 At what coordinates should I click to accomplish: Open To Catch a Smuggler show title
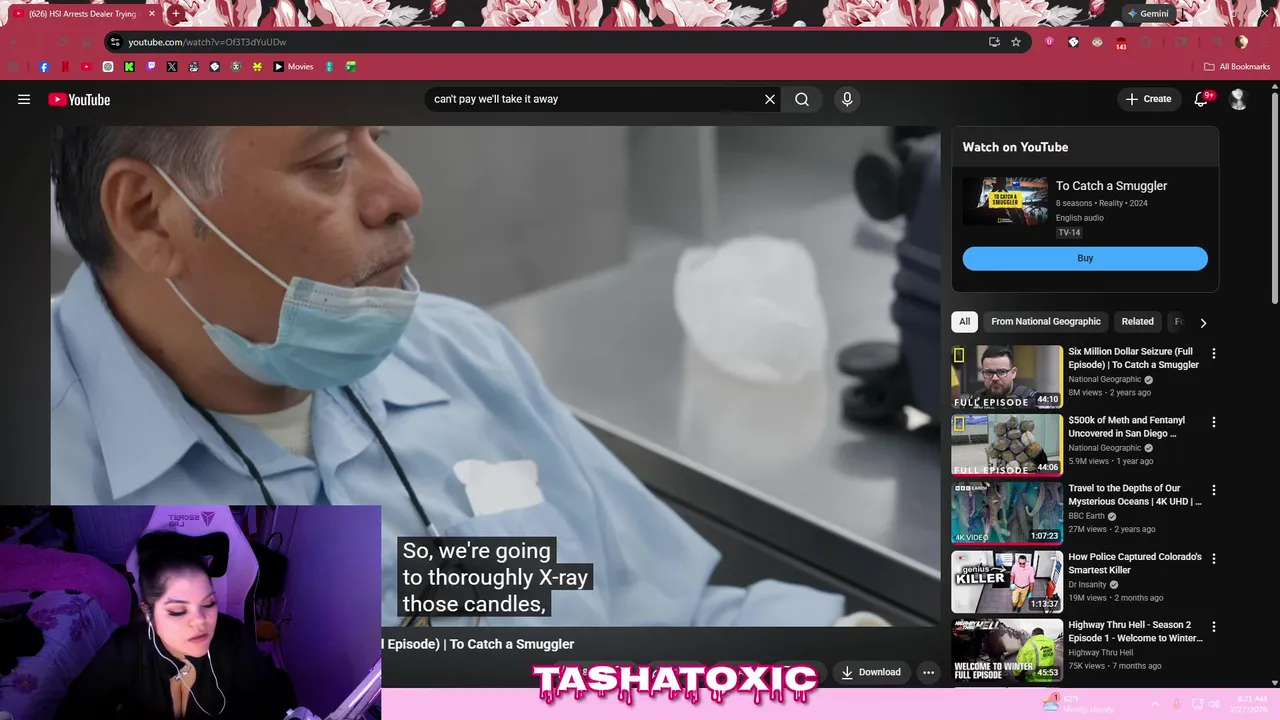pos(1111,186)
